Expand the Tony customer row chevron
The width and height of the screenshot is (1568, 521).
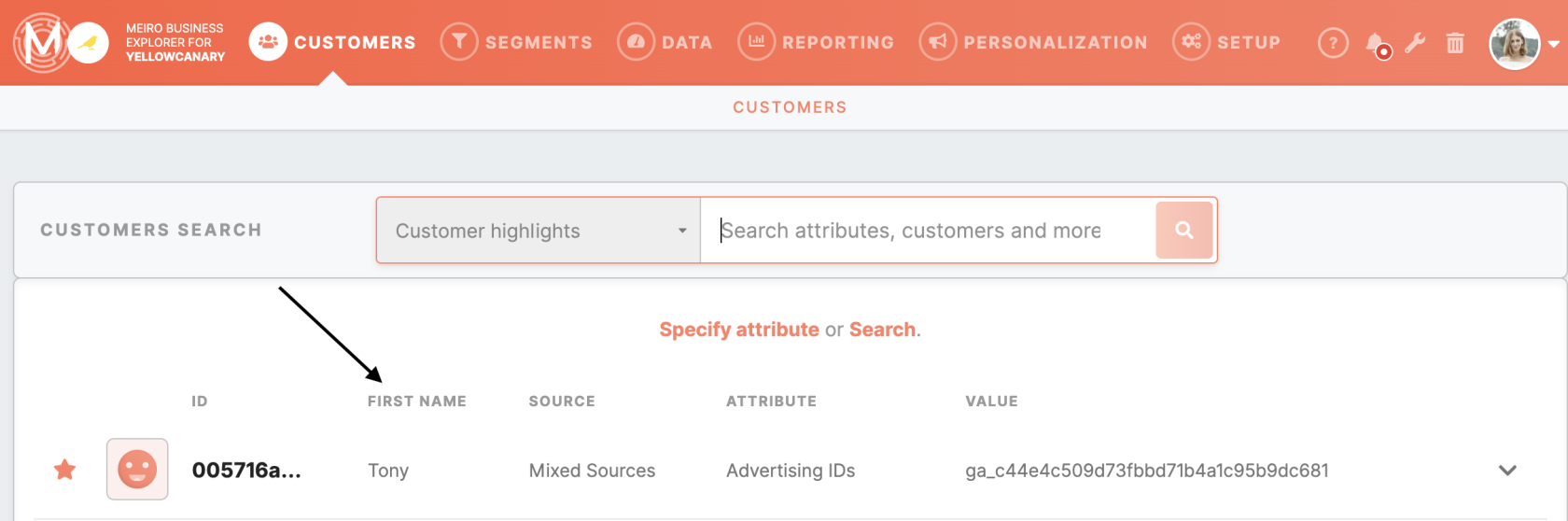click(x=1507, y=471)
